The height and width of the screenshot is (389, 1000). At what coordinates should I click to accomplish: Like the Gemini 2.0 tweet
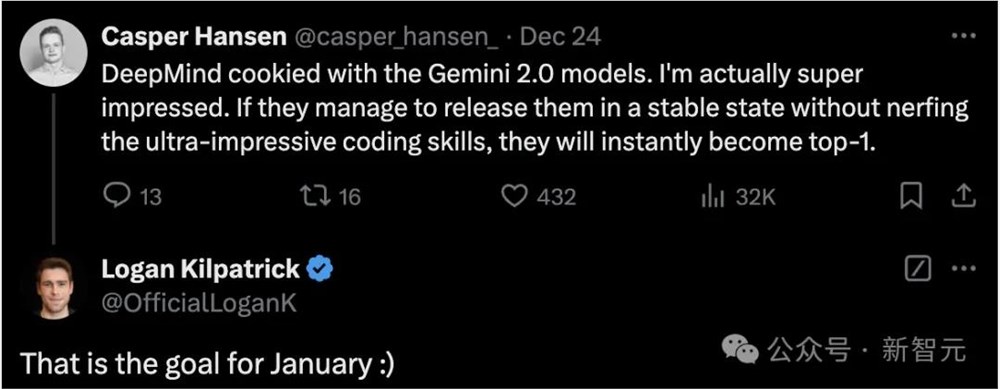point(515,197)
